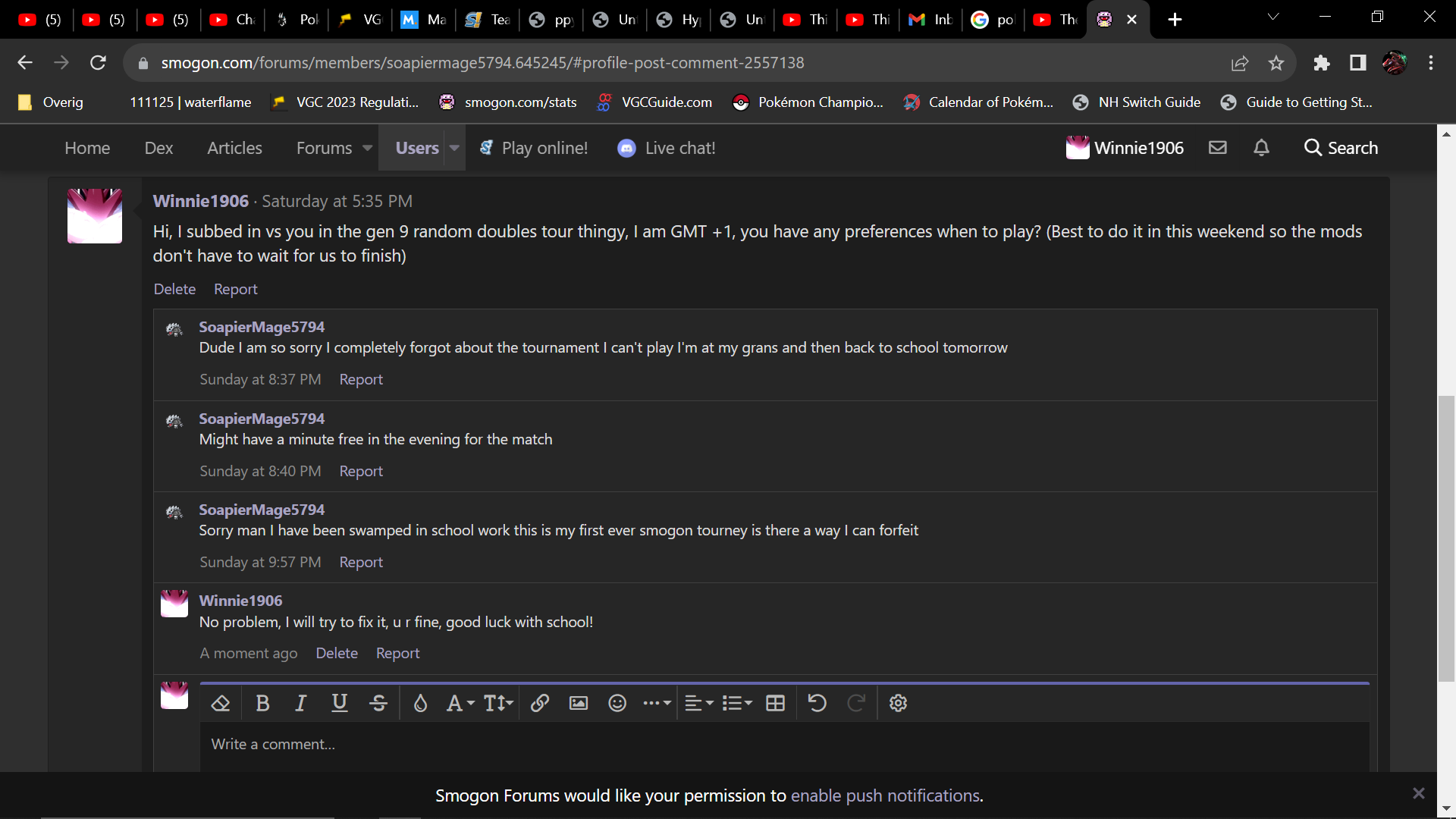Toggle italic formatting in editor toolbar
The height and width of the screenshot is (819, 1456).
(300, 703)
